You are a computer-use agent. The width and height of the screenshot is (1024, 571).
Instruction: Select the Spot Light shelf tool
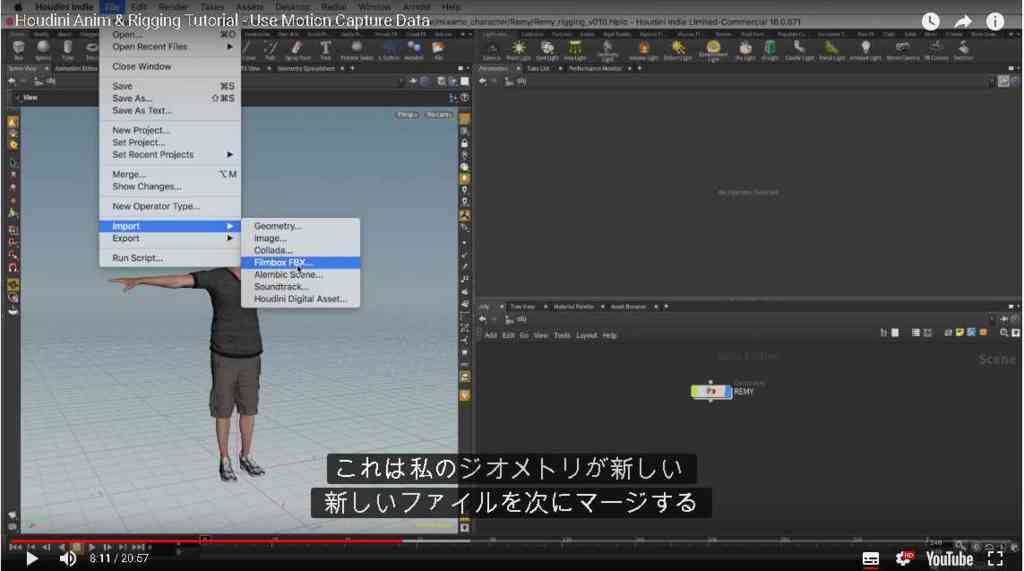pos(547,50)
